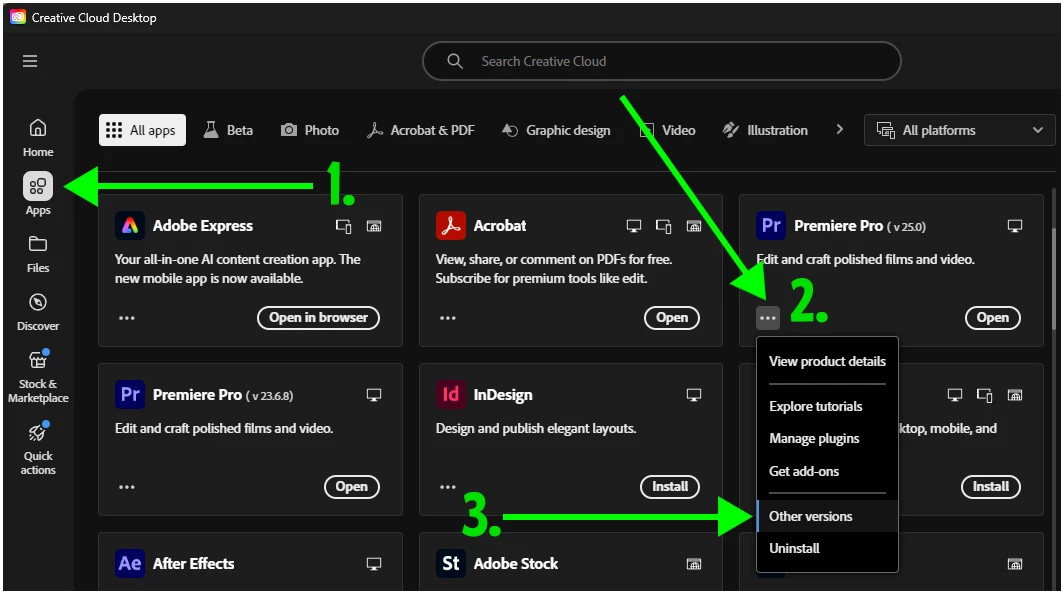The image size is (1064, 594).
Task: Click Open on Premiere Pro v23.6.8 card
Action: pyautogui.click(x=351, y=487)
